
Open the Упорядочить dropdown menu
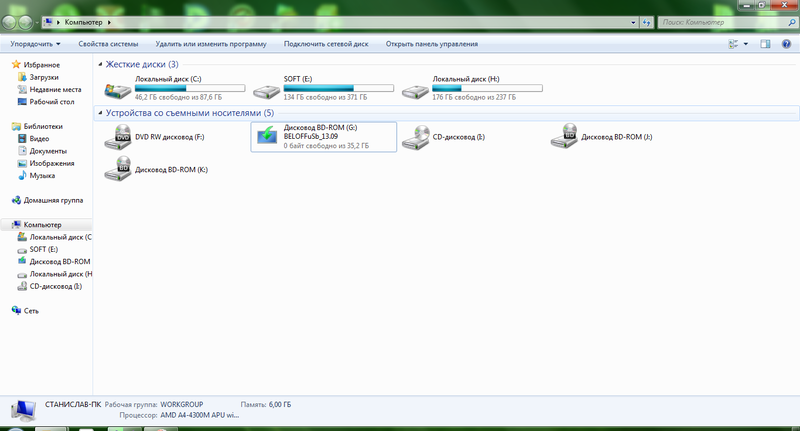coord(36,44)
